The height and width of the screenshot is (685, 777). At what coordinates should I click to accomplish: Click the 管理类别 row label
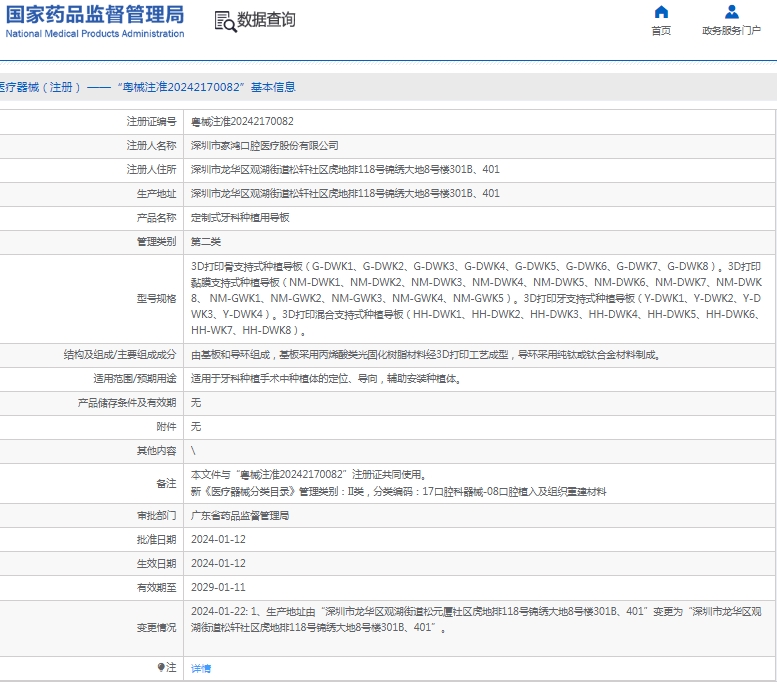(157, 242)
